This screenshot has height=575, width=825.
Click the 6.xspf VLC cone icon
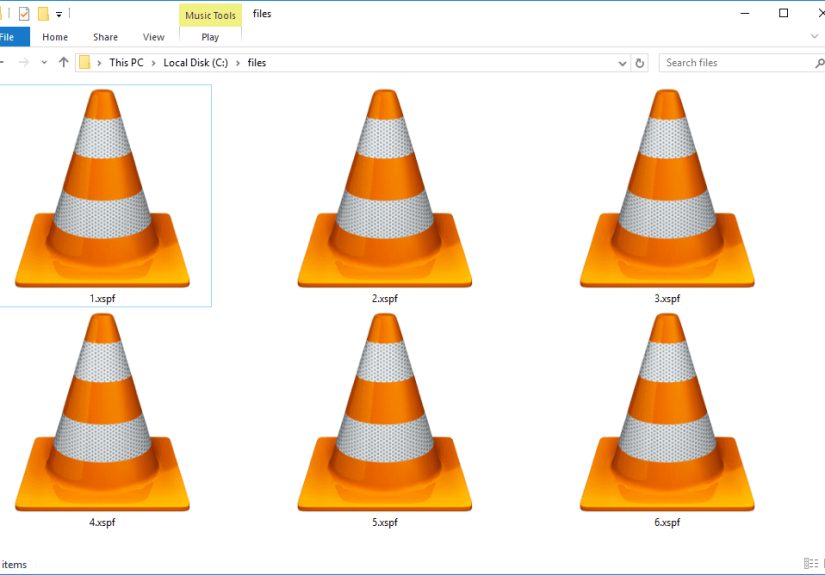coord(667,412)
